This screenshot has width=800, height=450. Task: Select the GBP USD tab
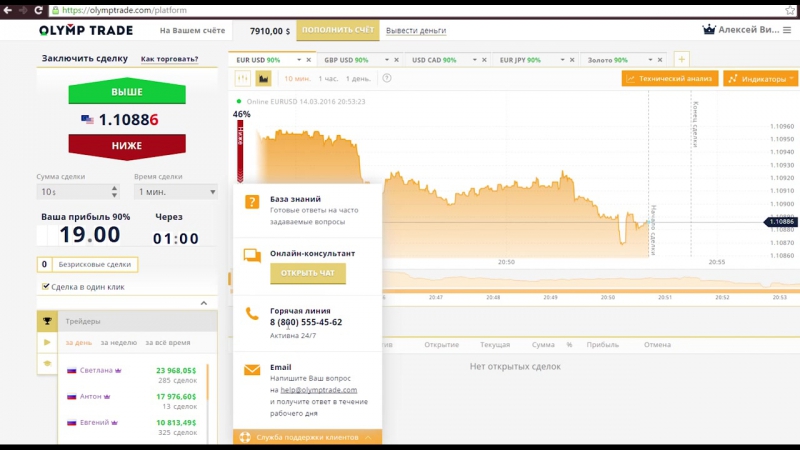point(346,60)
